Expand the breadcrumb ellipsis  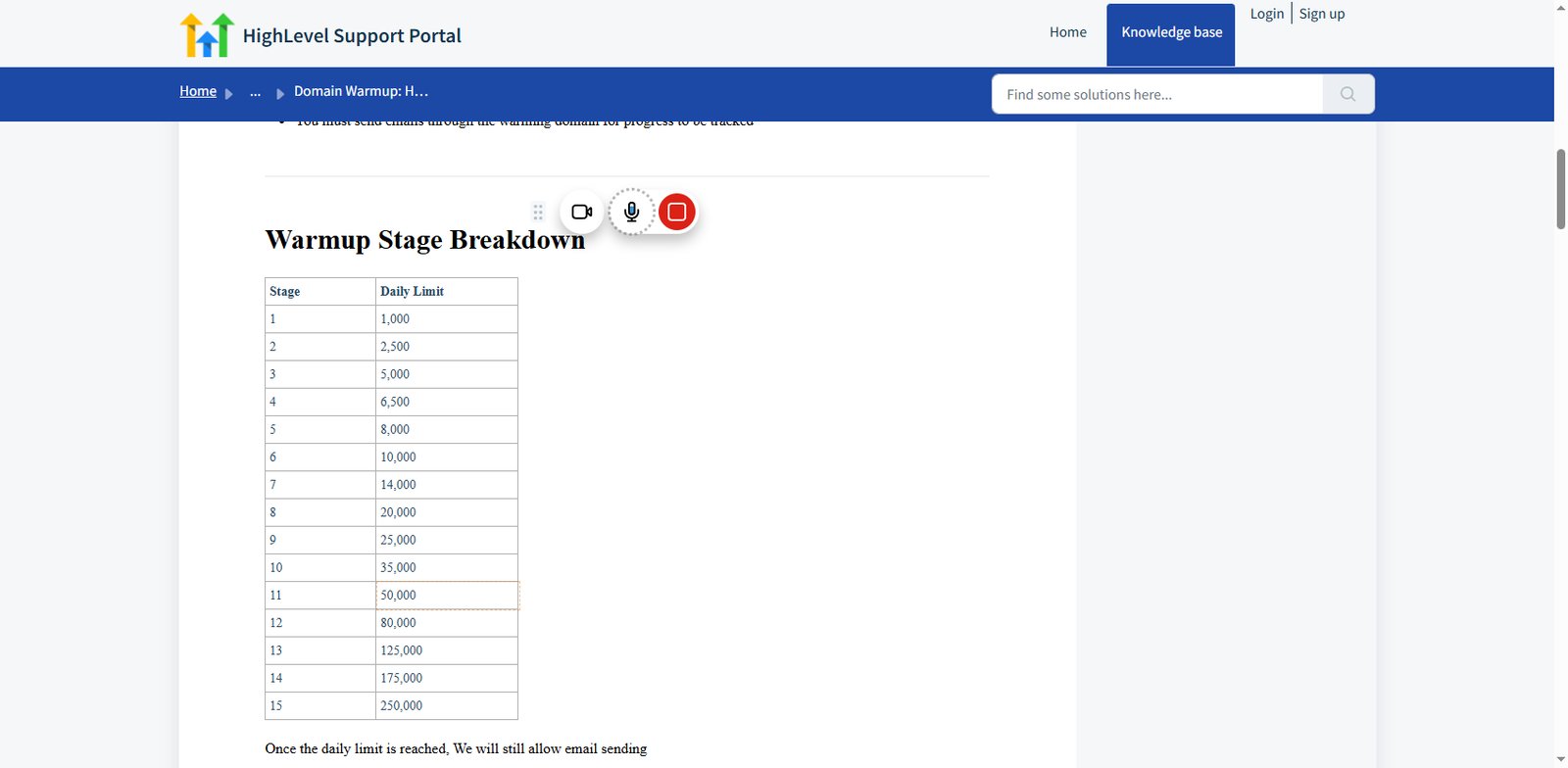coord(255,92)
